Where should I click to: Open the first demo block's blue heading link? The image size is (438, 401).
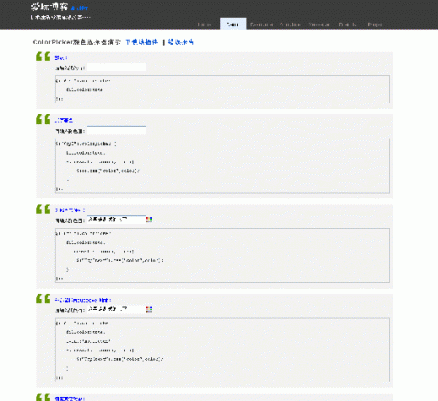[x=61, y=58]
